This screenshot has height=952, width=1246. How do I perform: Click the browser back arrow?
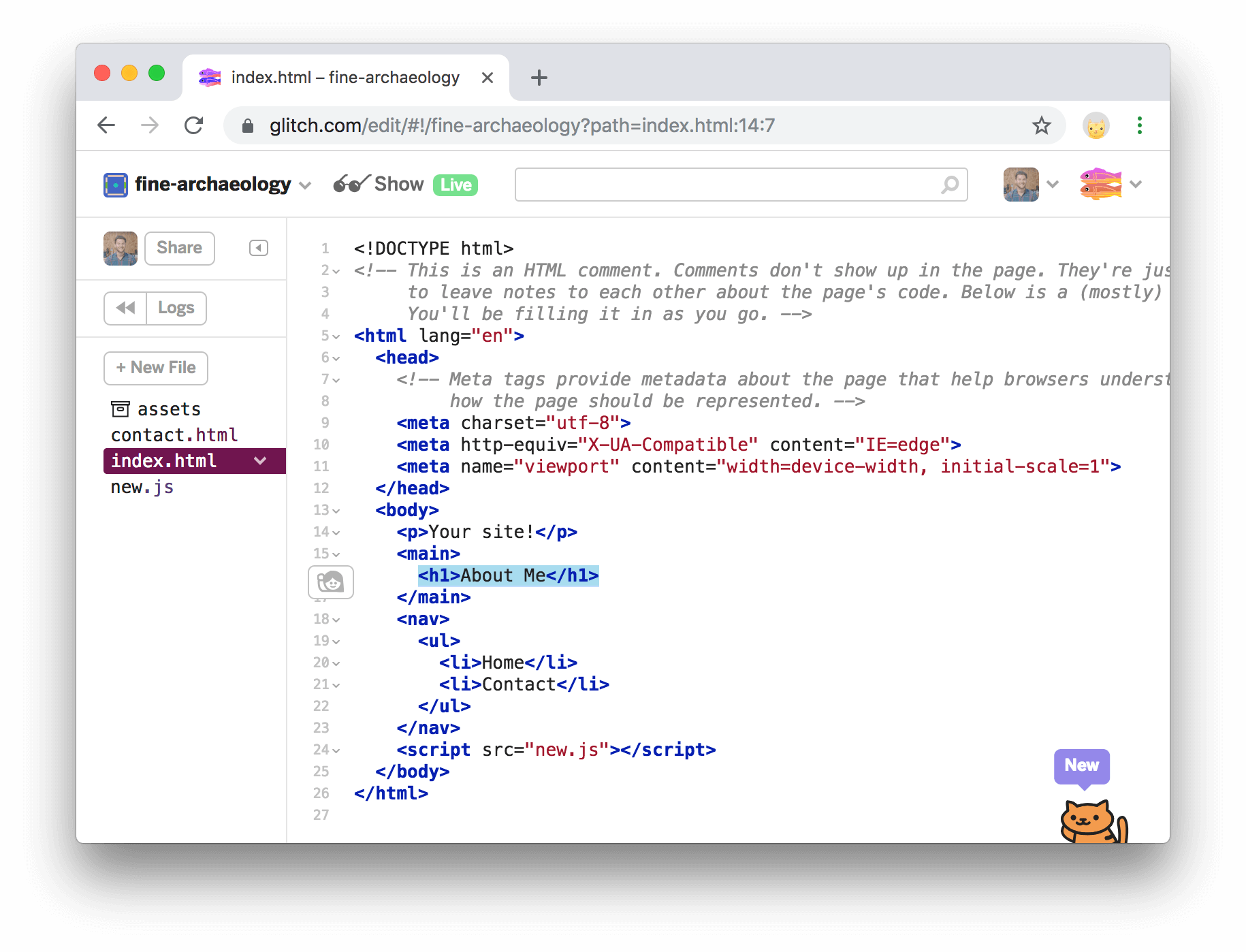pos(106,125)
